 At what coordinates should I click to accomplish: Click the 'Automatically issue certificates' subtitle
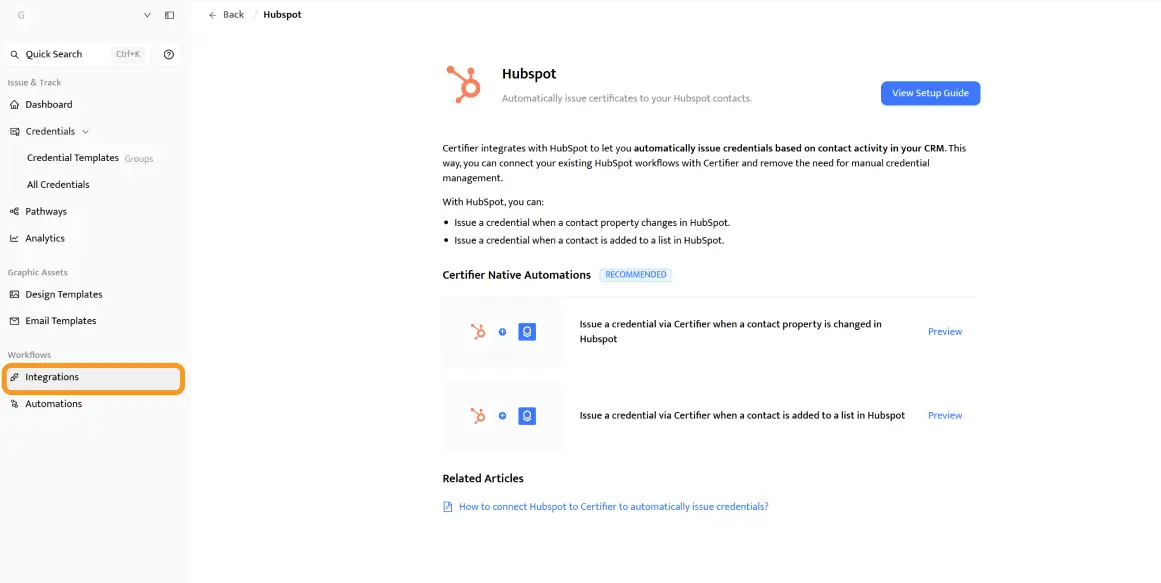coord(627,99)
